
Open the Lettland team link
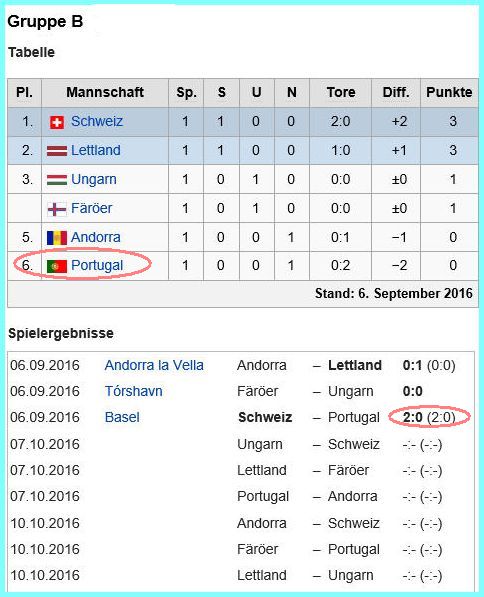click(96, 150)
